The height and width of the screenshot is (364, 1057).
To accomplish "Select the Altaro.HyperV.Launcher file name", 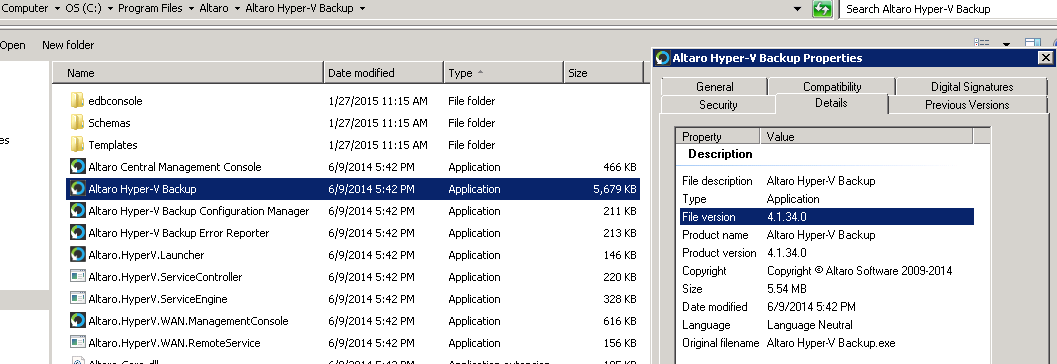I will pyautogui.click(x=146, y=255).
